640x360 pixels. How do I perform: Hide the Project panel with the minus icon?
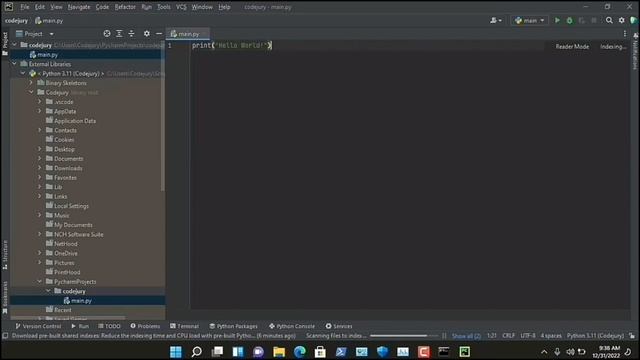159,33
